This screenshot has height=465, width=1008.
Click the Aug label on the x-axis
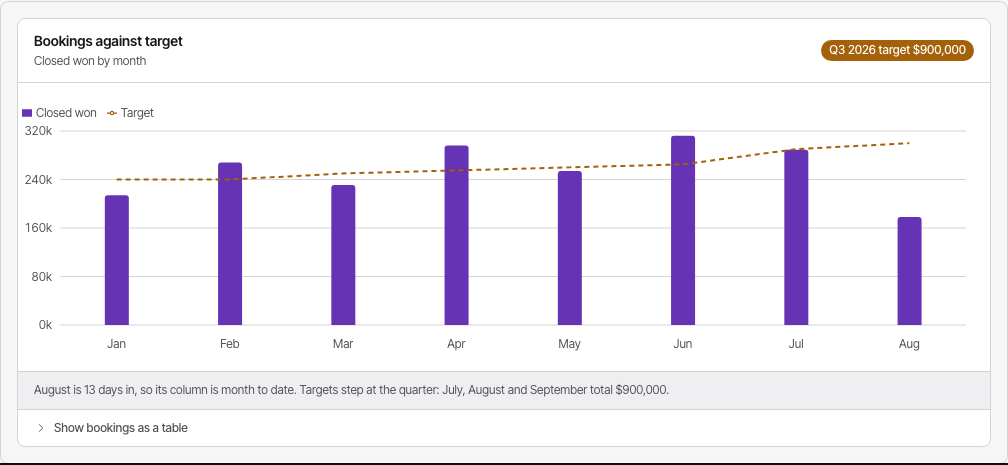pyautogui.click(x=909, y=344)
